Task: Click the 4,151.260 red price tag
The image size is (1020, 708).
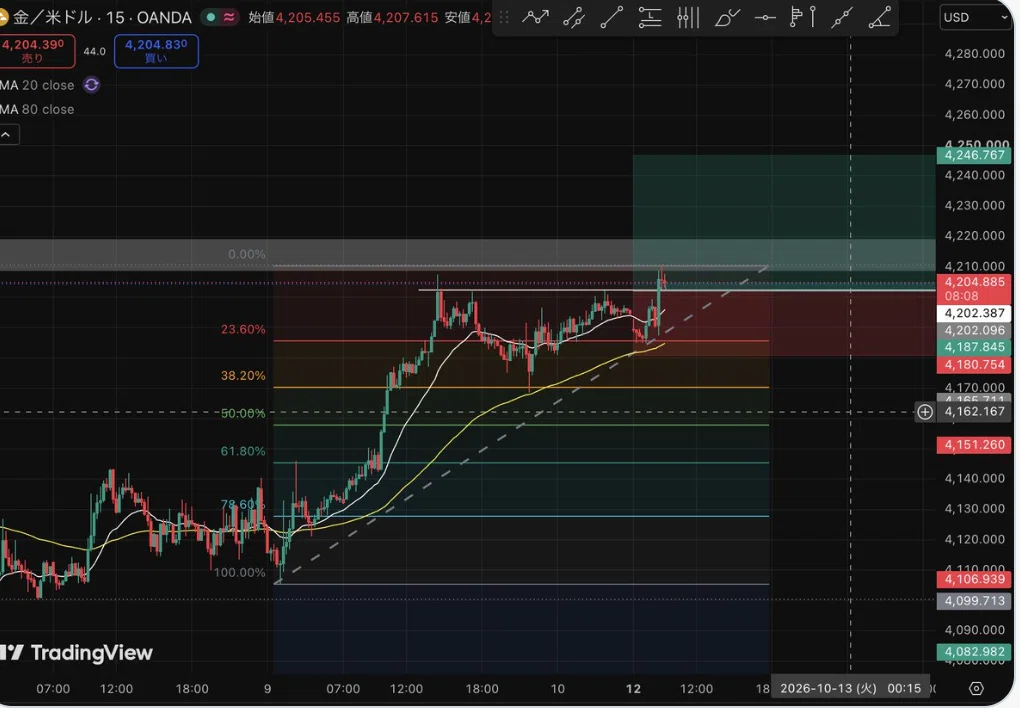Action: pyautogui.click(x=973, y=445)
